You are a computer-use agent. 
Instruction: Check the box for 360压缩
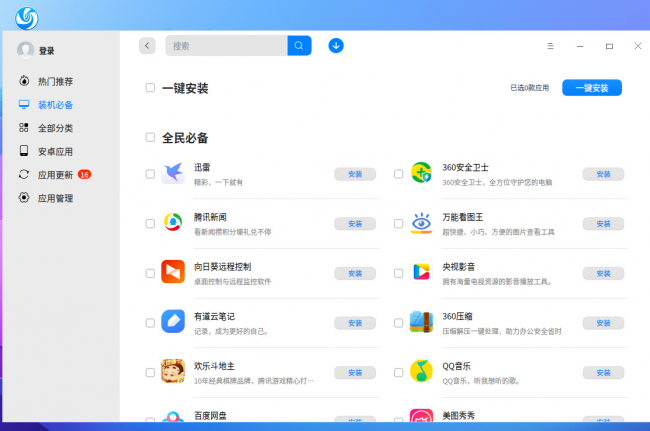click(x=398, y=323)
